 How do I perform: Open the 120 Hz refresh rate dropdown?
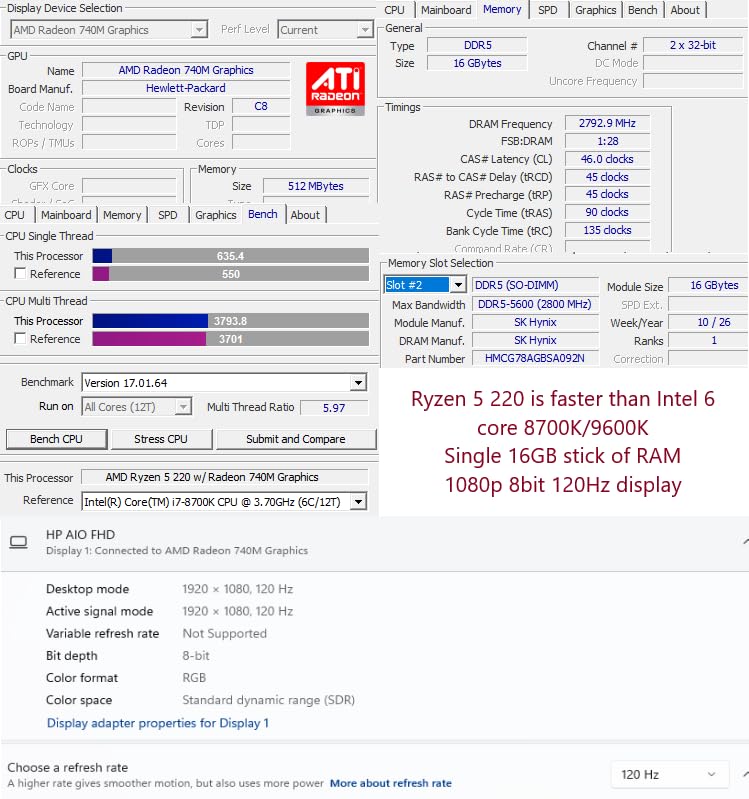click(x=670, y=775)
